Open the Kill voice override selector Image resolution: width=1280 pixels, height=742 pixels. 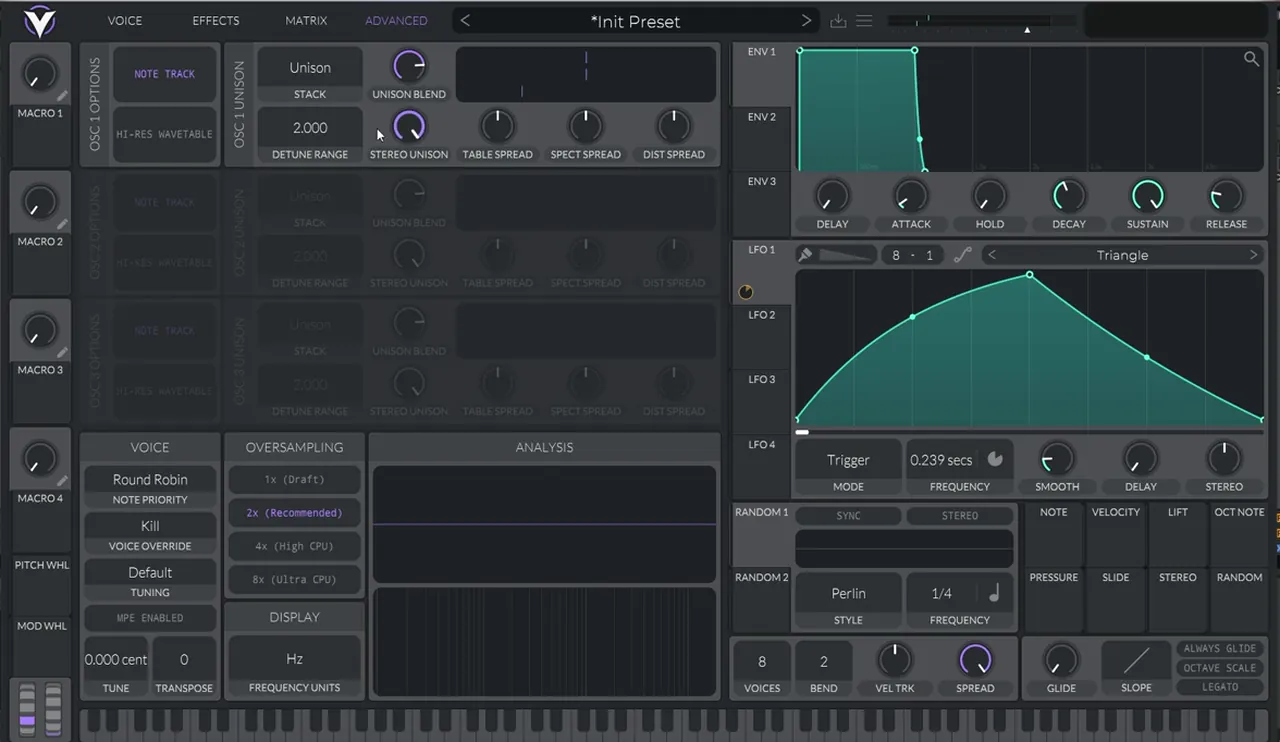coord(150,526)
